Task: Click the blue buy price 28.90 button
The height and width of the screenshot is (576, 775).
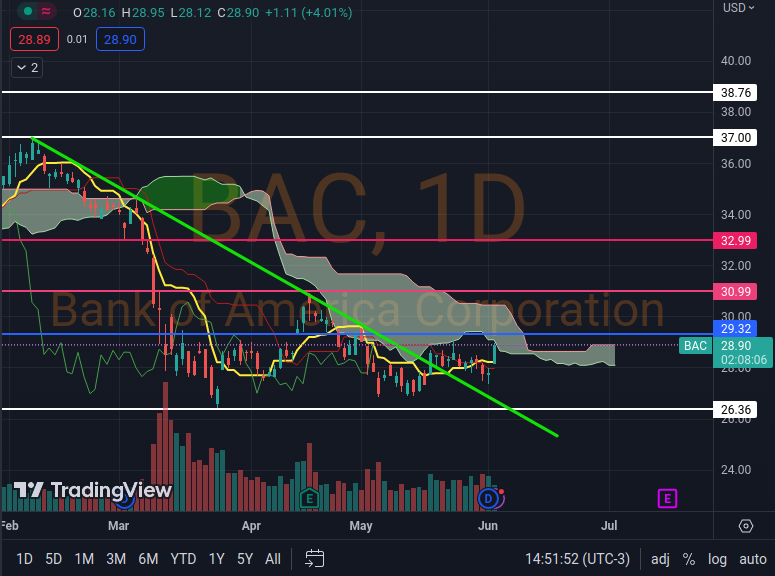Action: [x=120, y=40]
